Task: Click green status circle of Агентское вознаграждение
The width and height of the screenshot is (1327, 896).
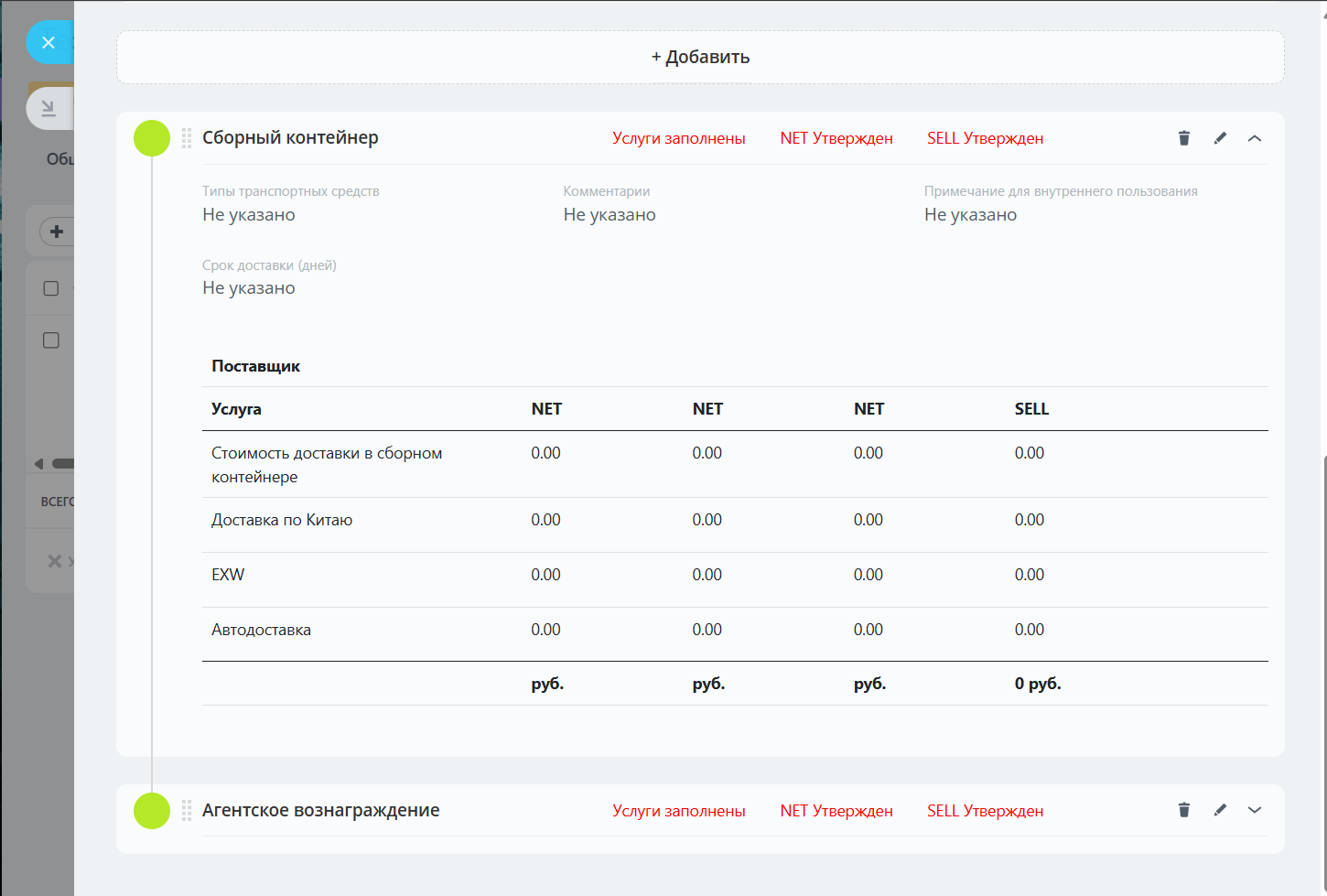Action: tap(152, 810)
